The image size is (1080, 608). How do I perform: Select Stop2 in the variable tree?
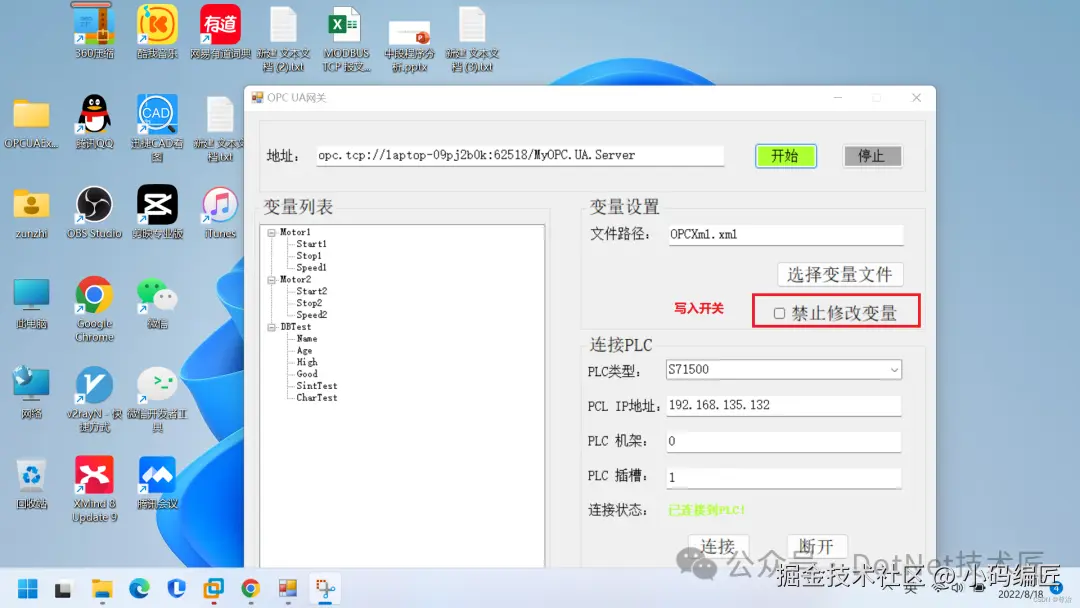[309, 303]
